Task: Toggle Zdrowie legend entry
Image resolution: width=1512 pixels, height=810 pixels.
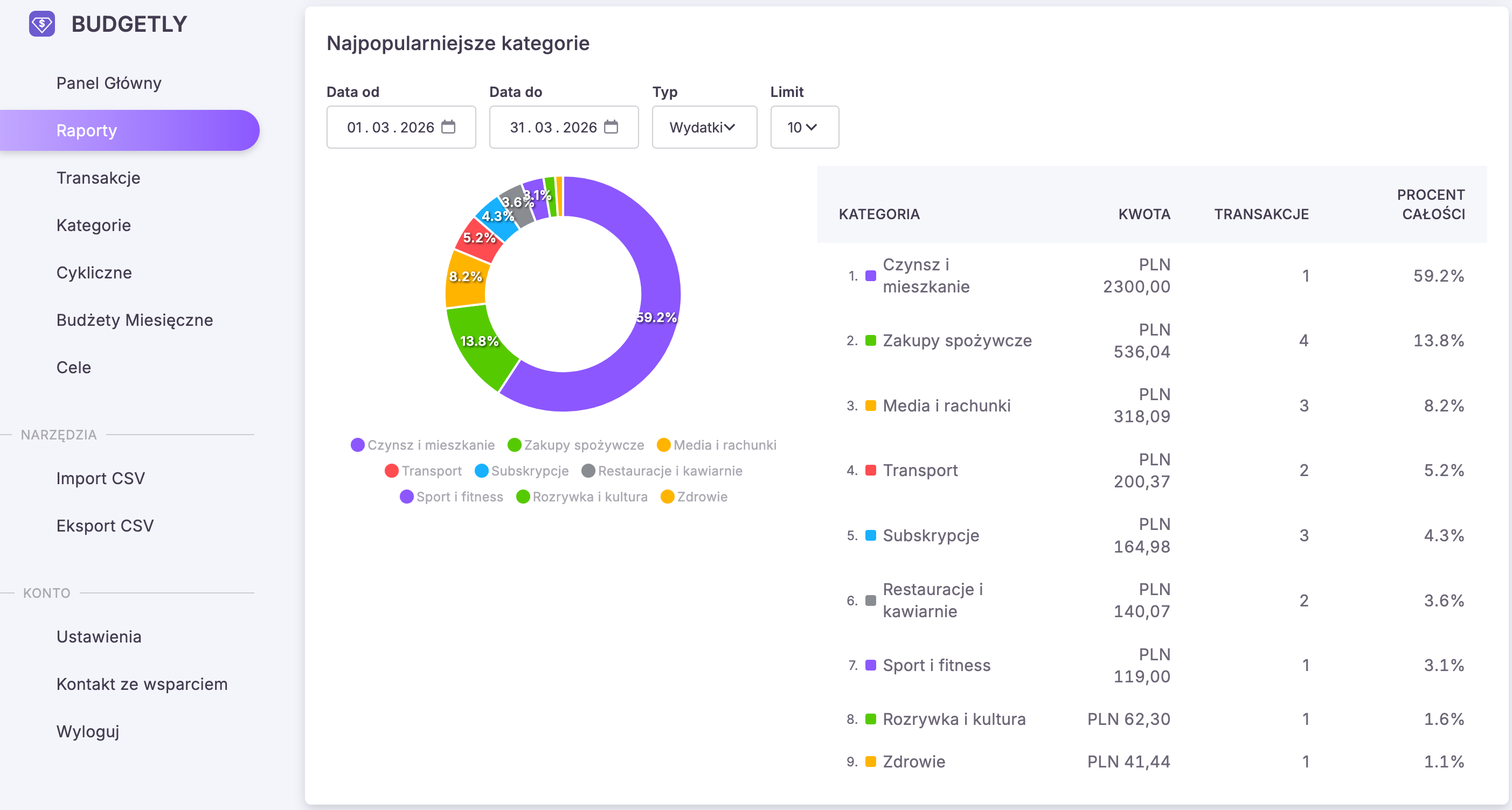Action: point(694,497)
